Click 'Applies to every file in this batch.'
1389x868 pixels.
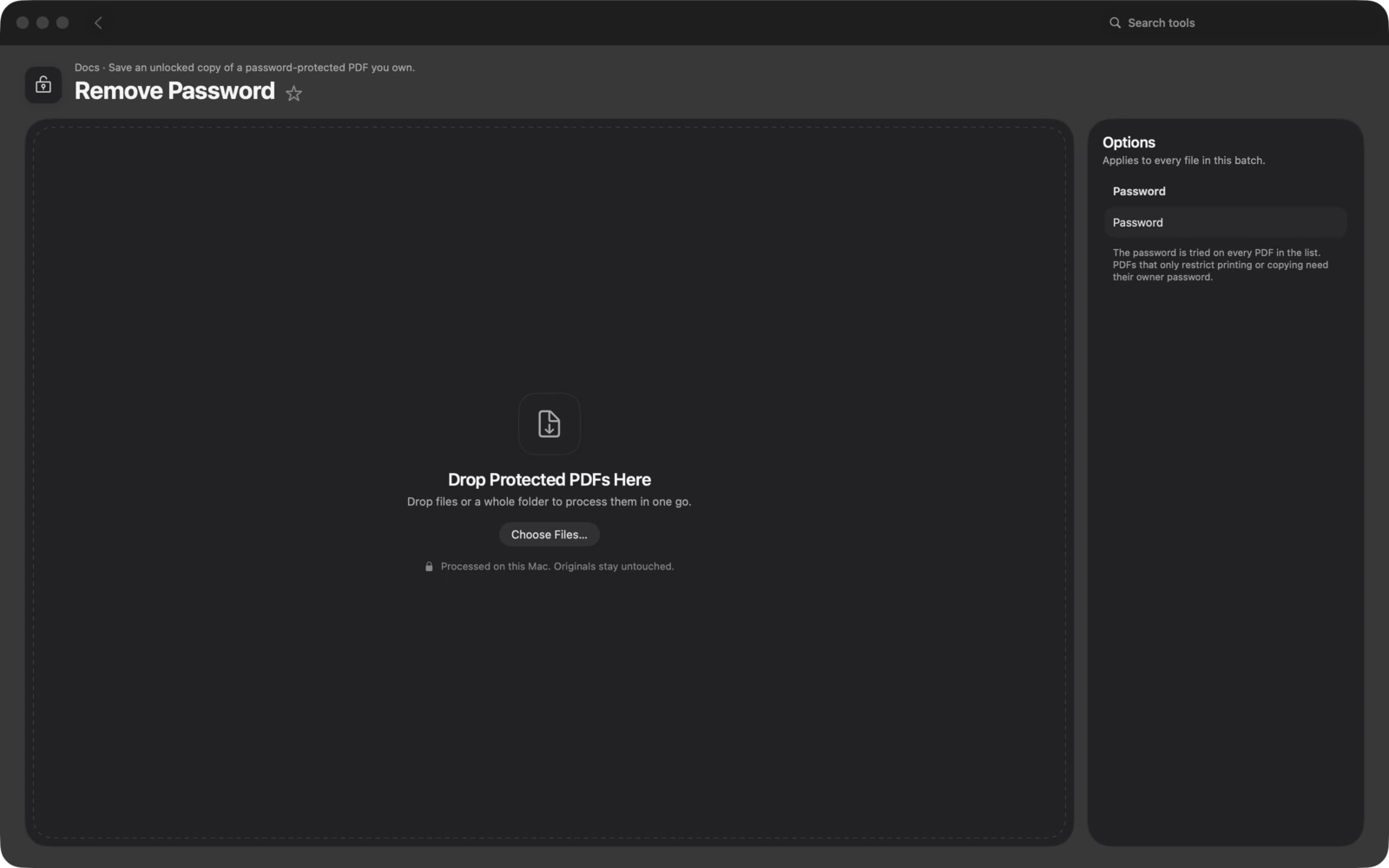click(x=1184, y=161)
